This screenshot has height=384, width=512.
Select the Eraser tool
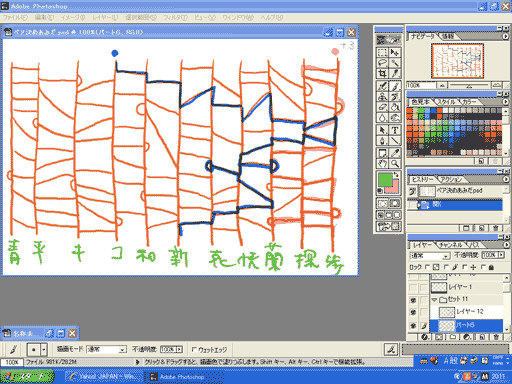(x=382, y=107)
